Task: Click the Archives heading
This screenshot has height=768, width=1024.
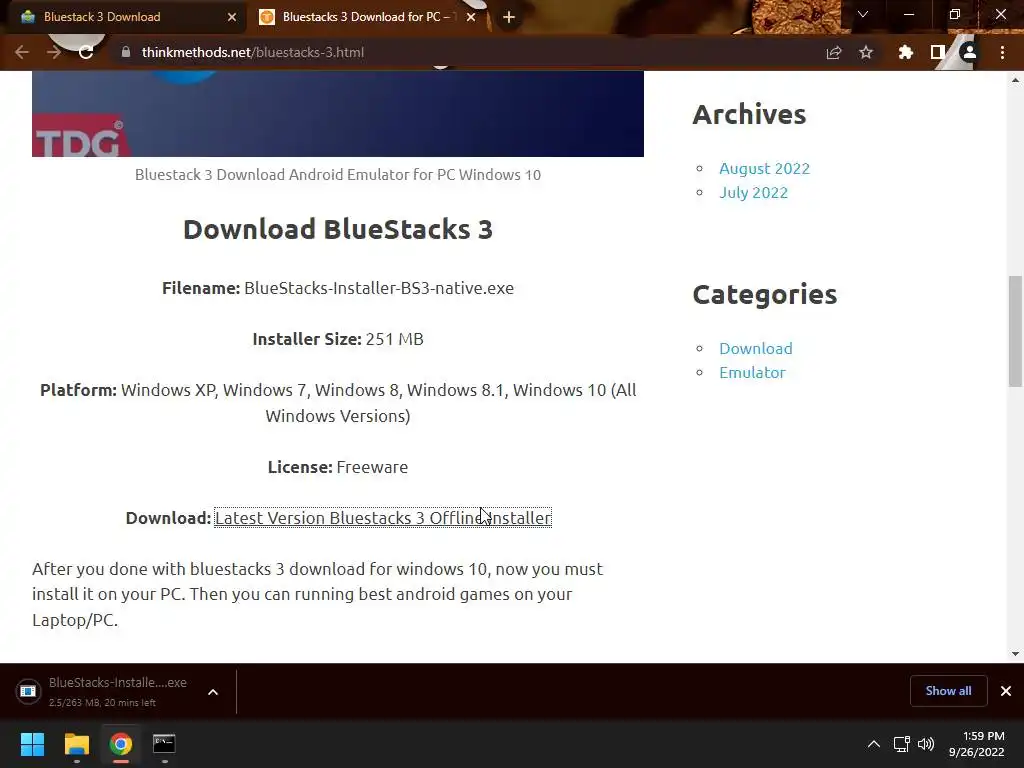Action: pos(749,114)
